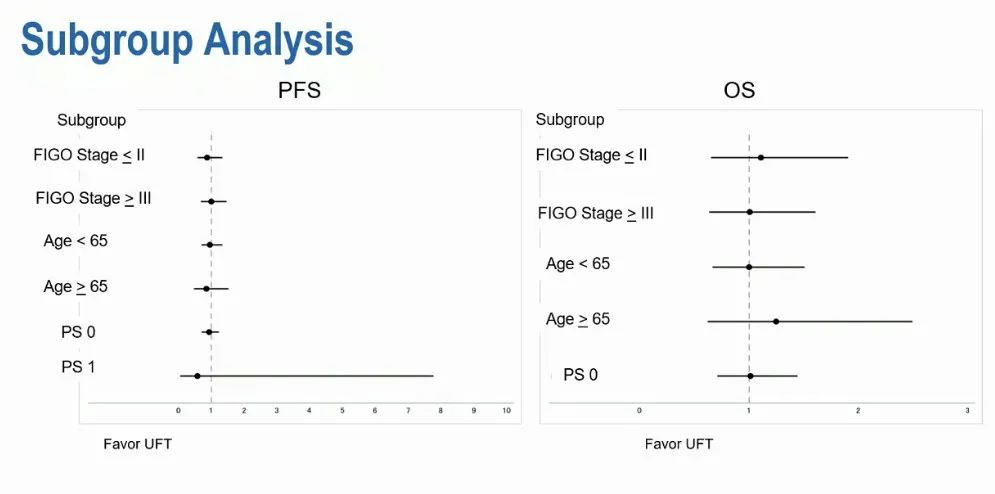Viewport: 995px width, 494px height.
Task: Click the Favor UFT label under OS chart
Action: click(x=678, y=444)
